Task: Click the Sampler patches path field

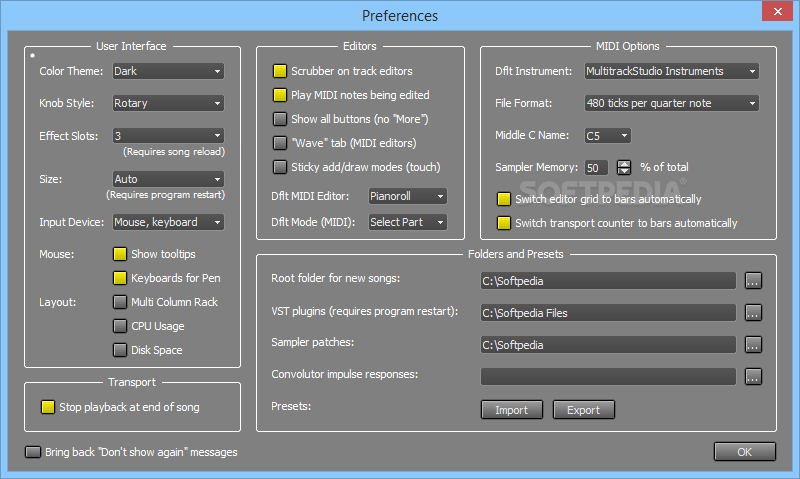Action: click(x=608, y=345)
